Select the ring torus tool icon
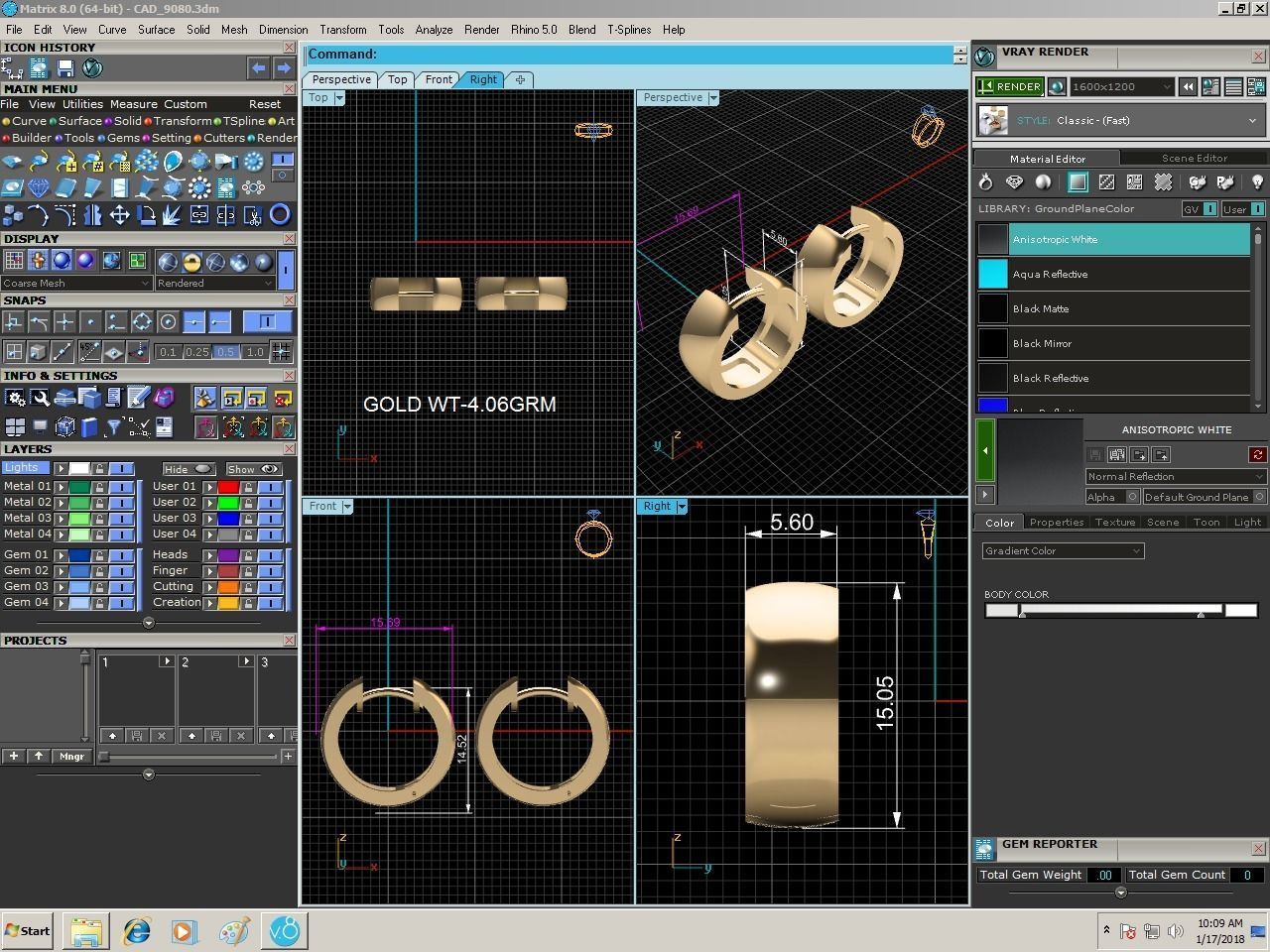Image resolution: width=1270 pixels, height=952 pixels. click(x=281, y=214)
